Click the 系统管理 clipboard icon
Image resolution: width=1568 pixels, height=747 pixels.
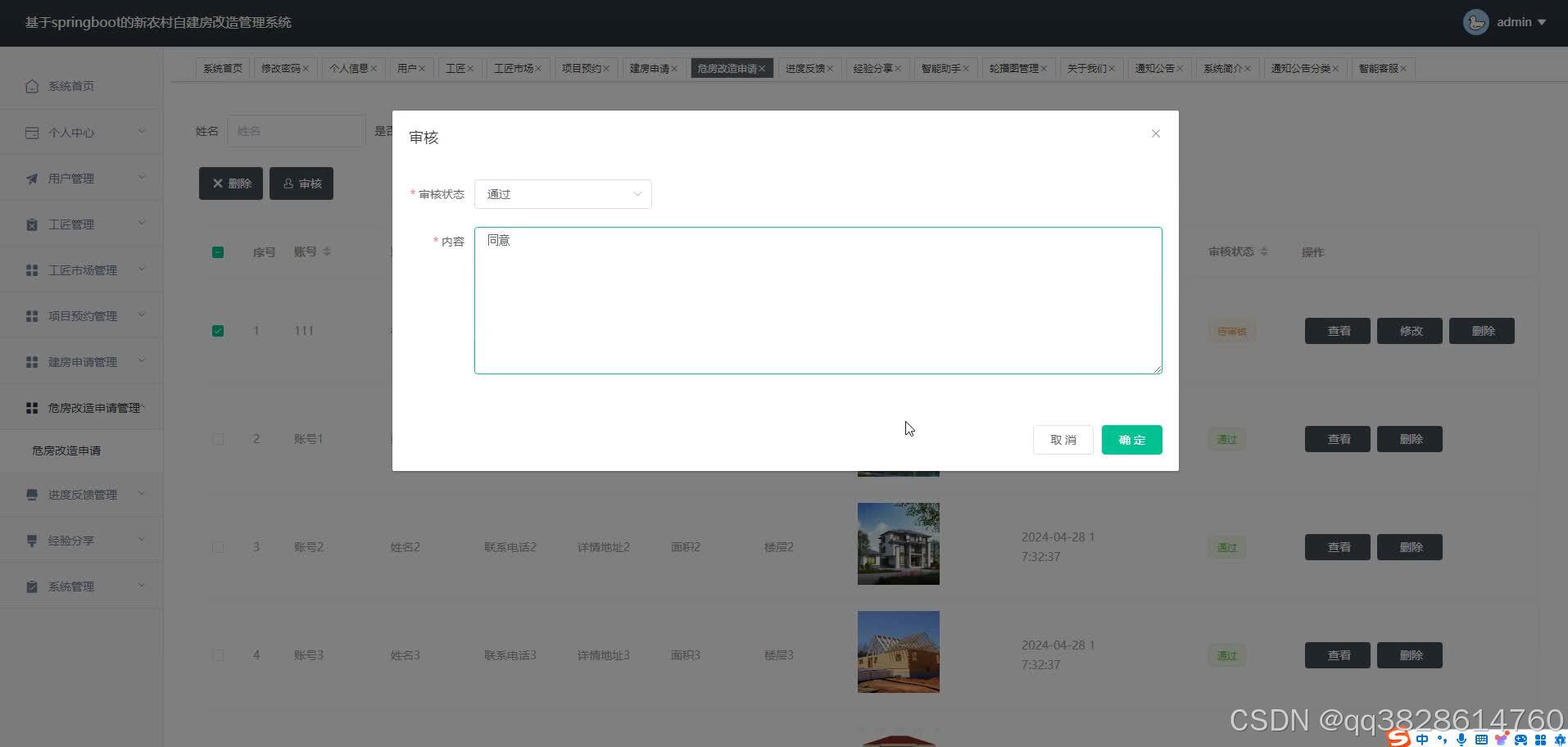point(32,586)
